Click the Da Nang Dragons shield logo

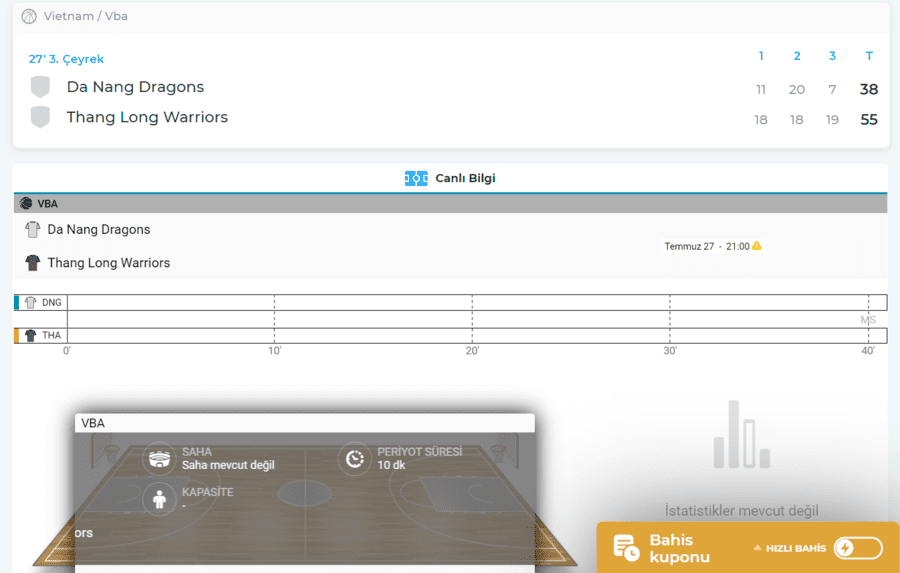(40, 87)
